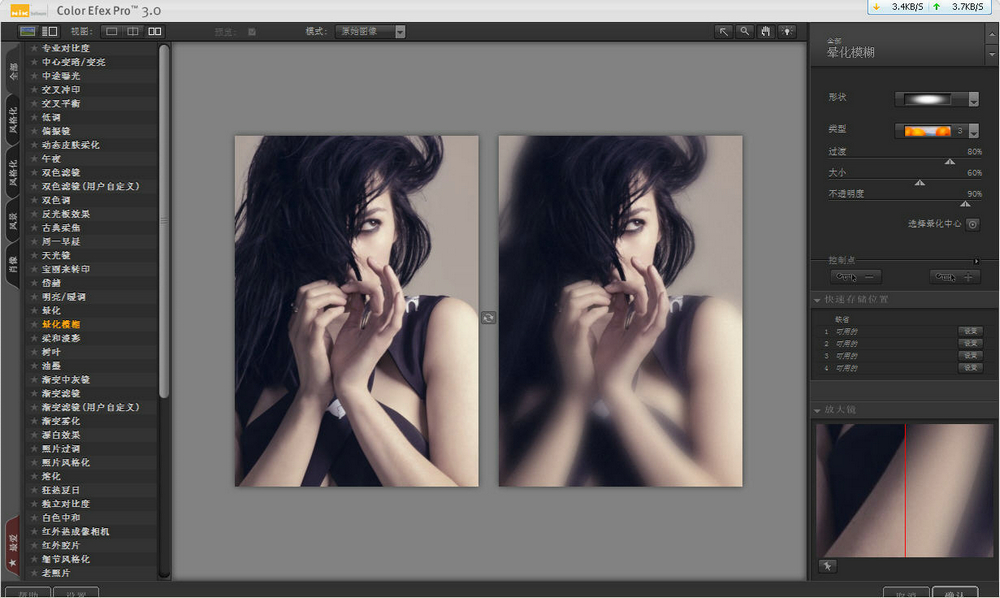Switch to side-by-side preview view
Viewport: 1000px width, 598px height.
click(x=154, y=32)
